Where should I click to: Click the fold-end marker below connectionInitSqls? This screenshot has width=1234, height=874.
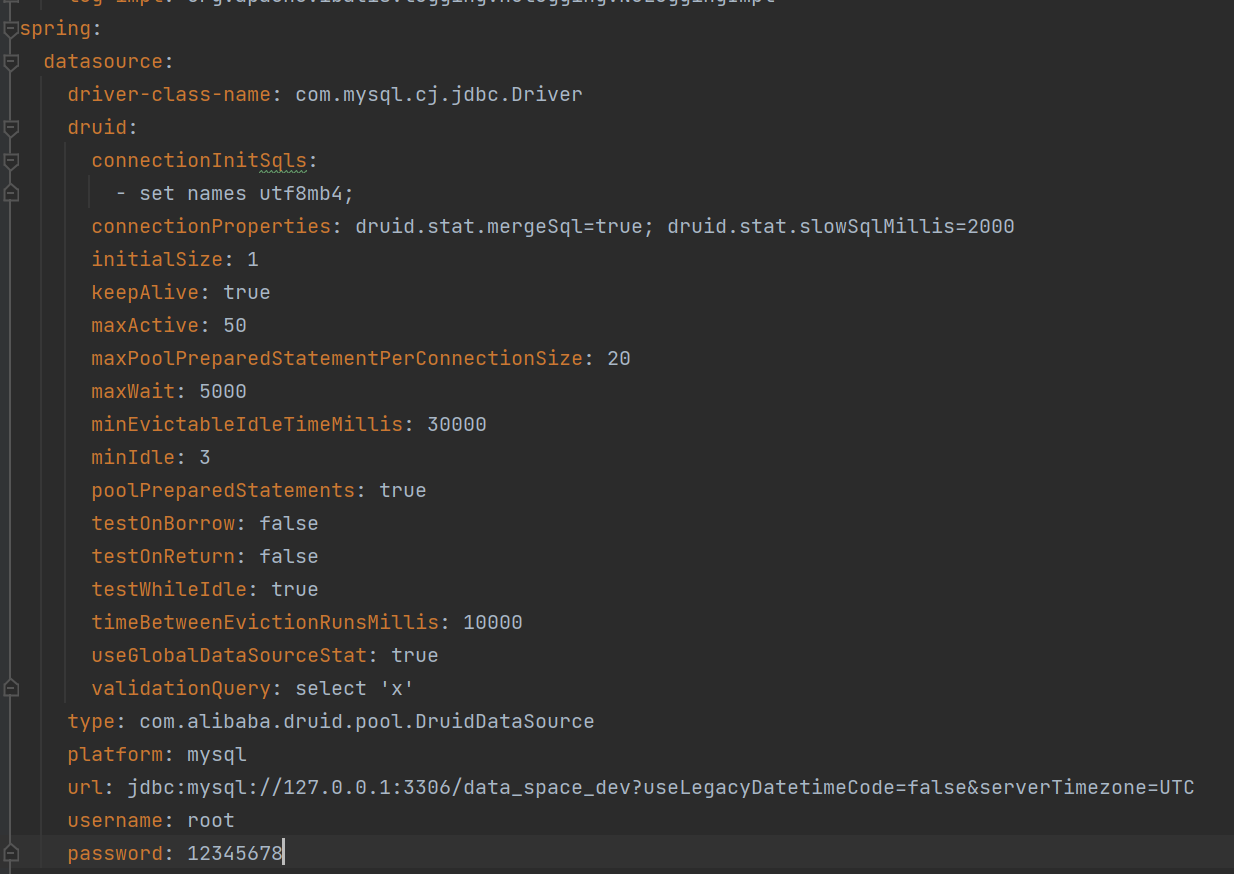click(x=10, y=193)
